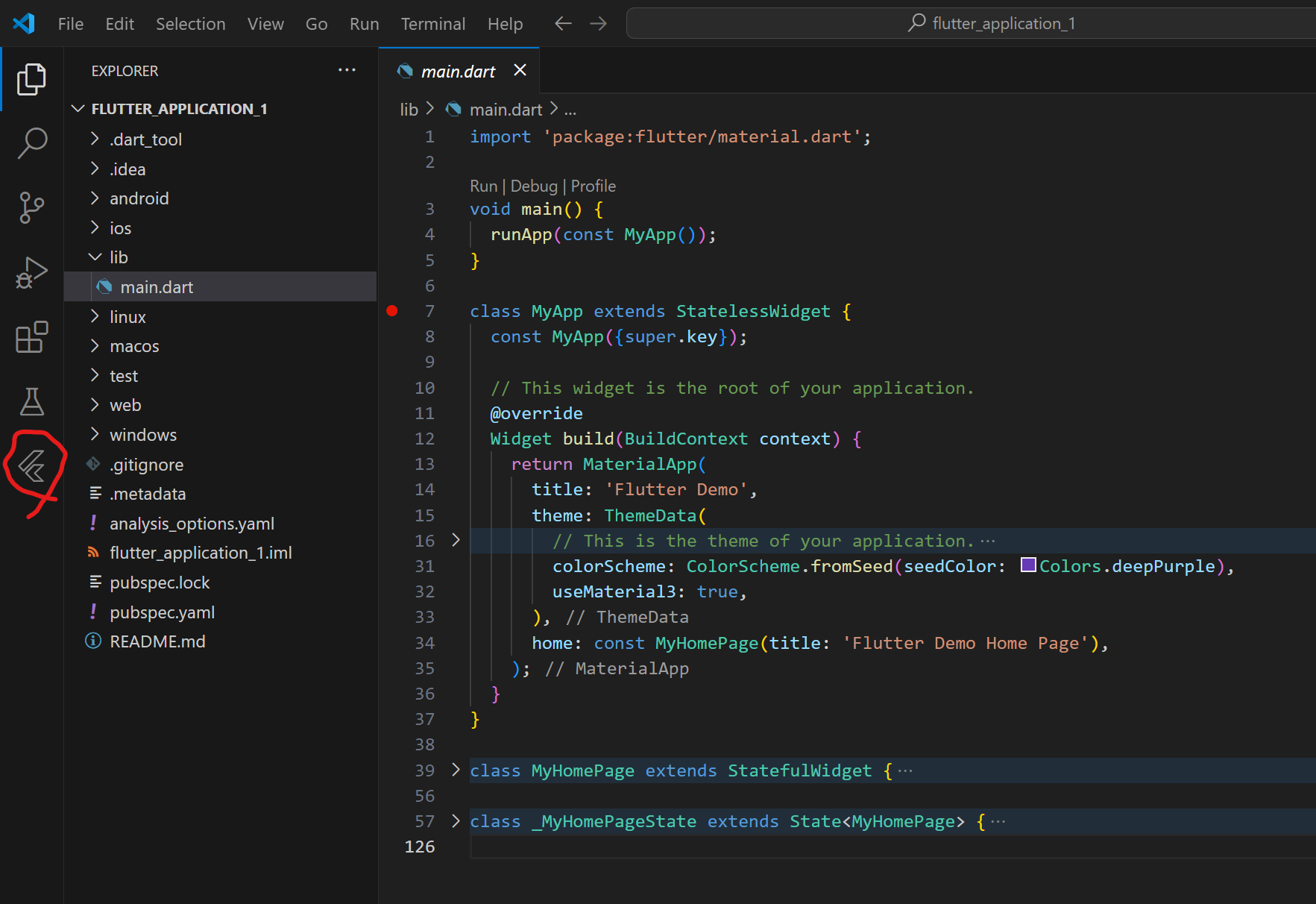Image resolution: width=1316 pixels, height=904 pixels.
Task: Expand the web folder
Action: pos(221,405)
